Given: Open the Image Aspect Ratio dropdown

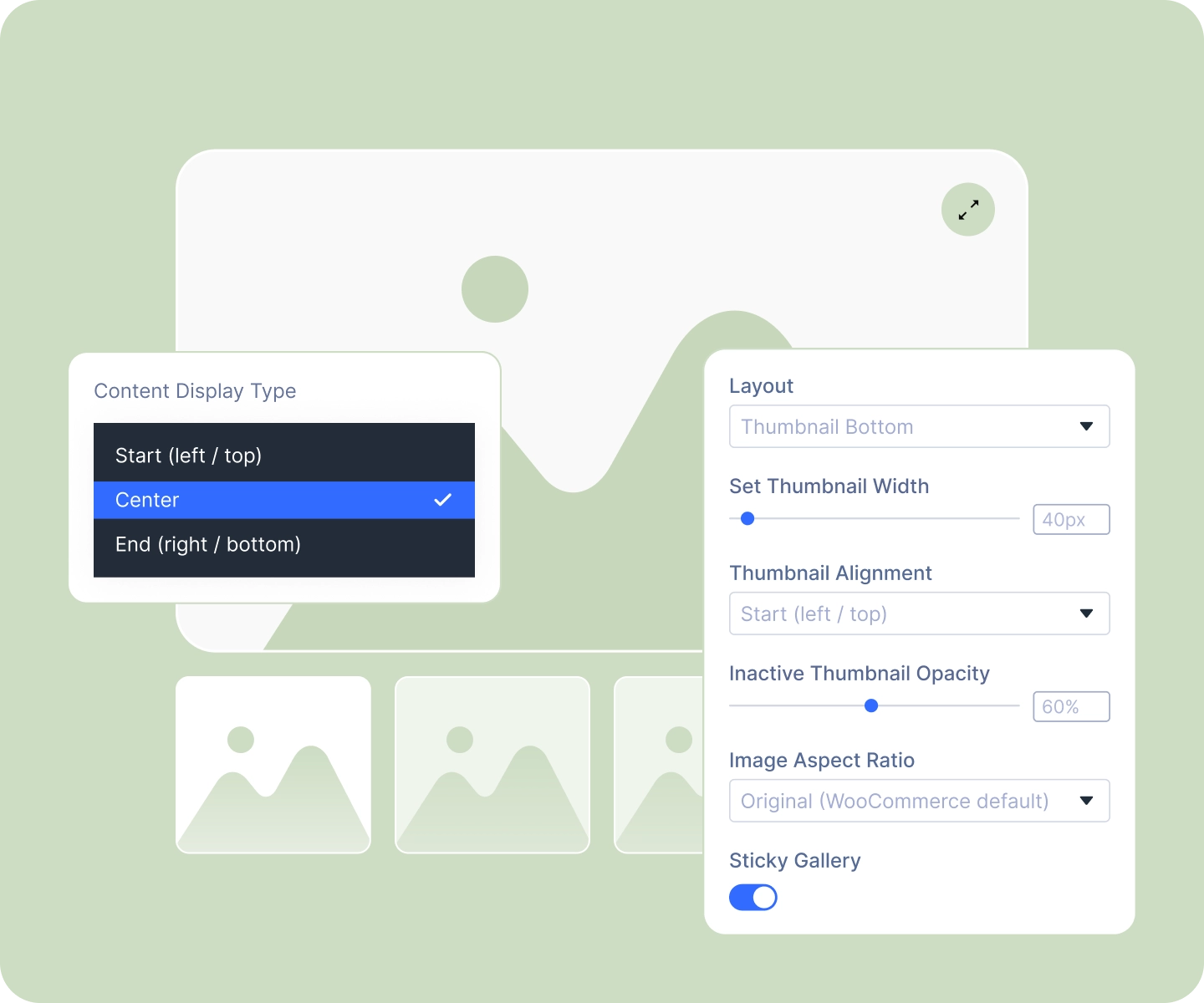Looking at the screenshot, I should (920, 801).
